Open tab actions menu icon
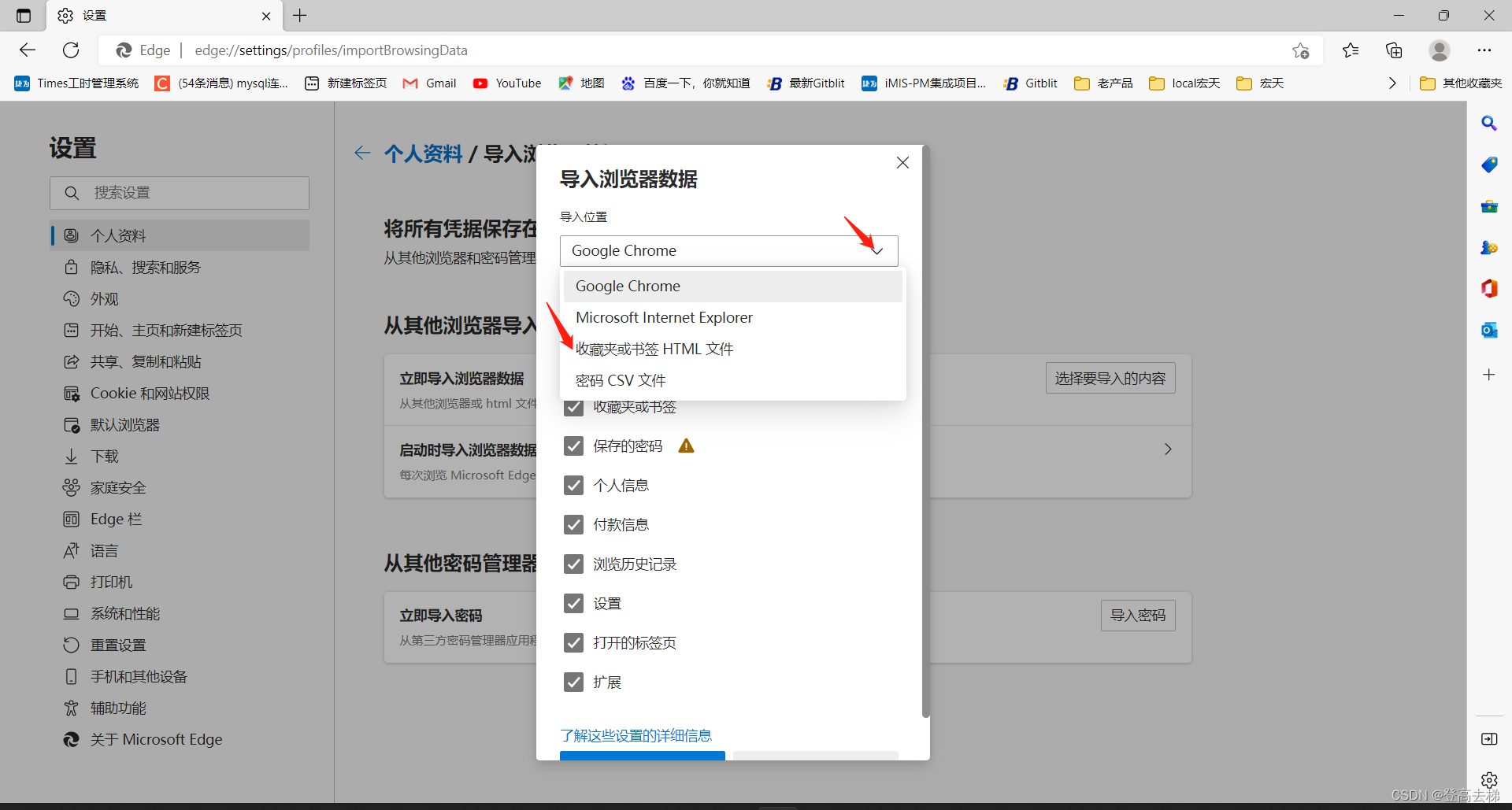 [x=24, y=16]
